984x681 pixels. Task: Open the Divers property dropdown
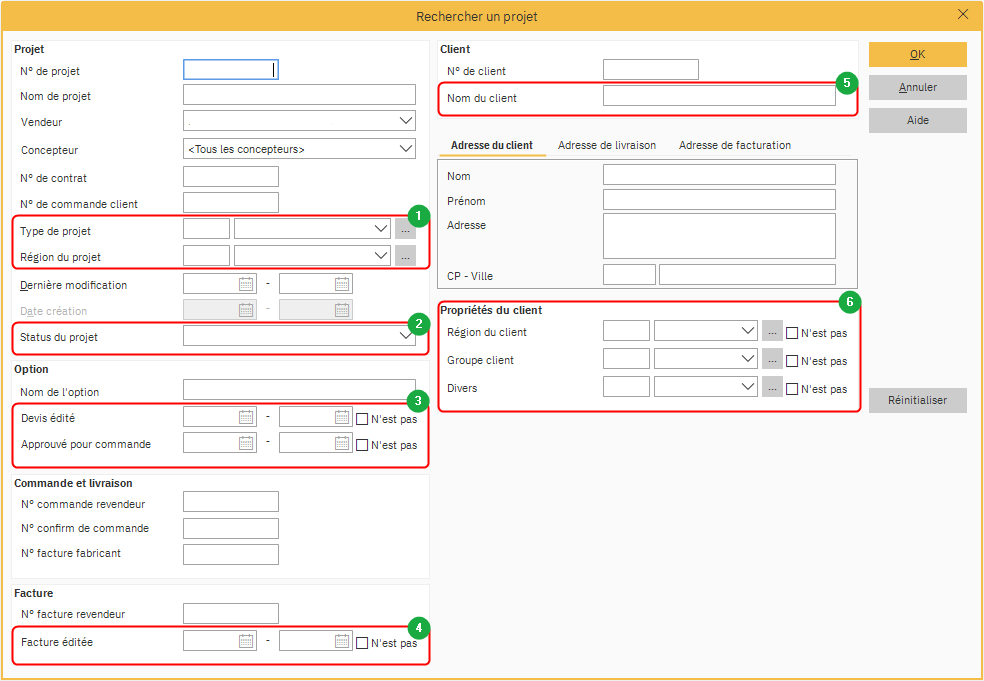(746, 387)
